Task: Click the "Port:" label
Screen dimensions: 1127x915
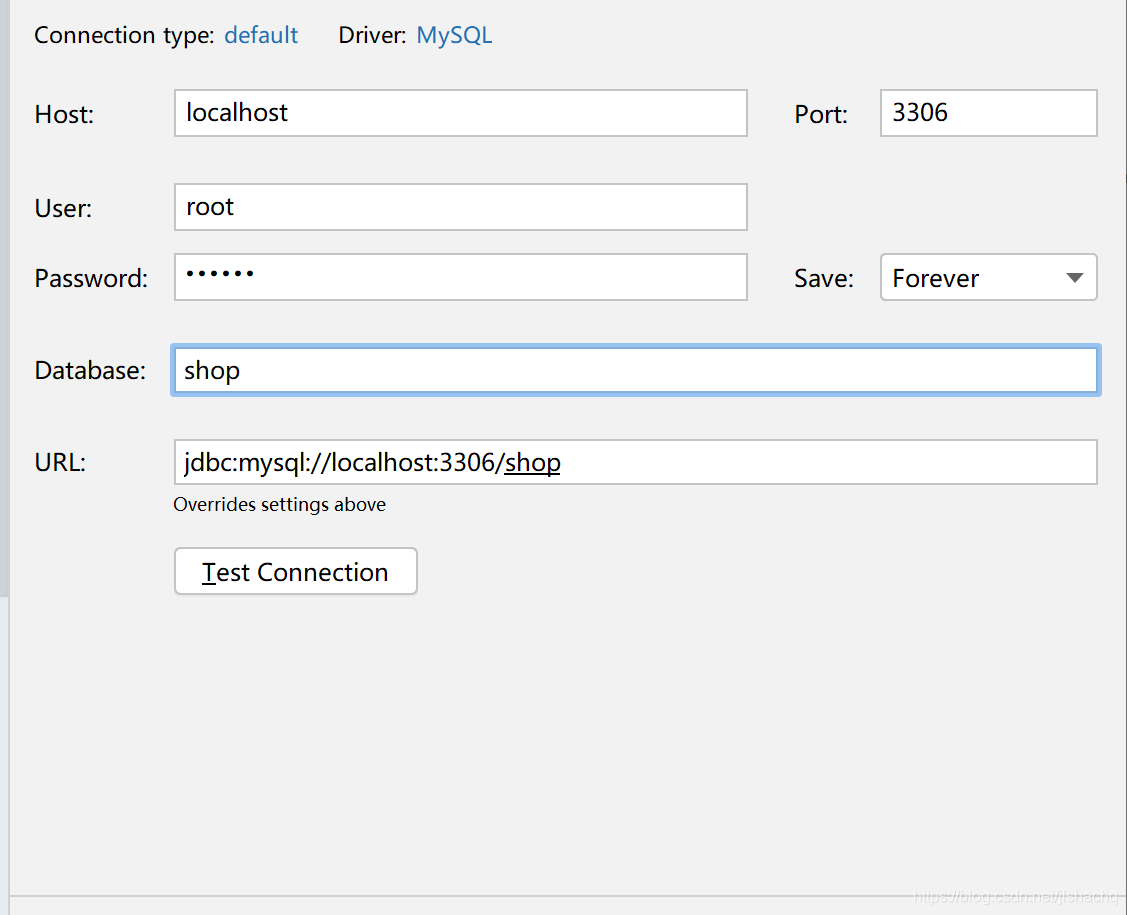Action: pos(821,115)
